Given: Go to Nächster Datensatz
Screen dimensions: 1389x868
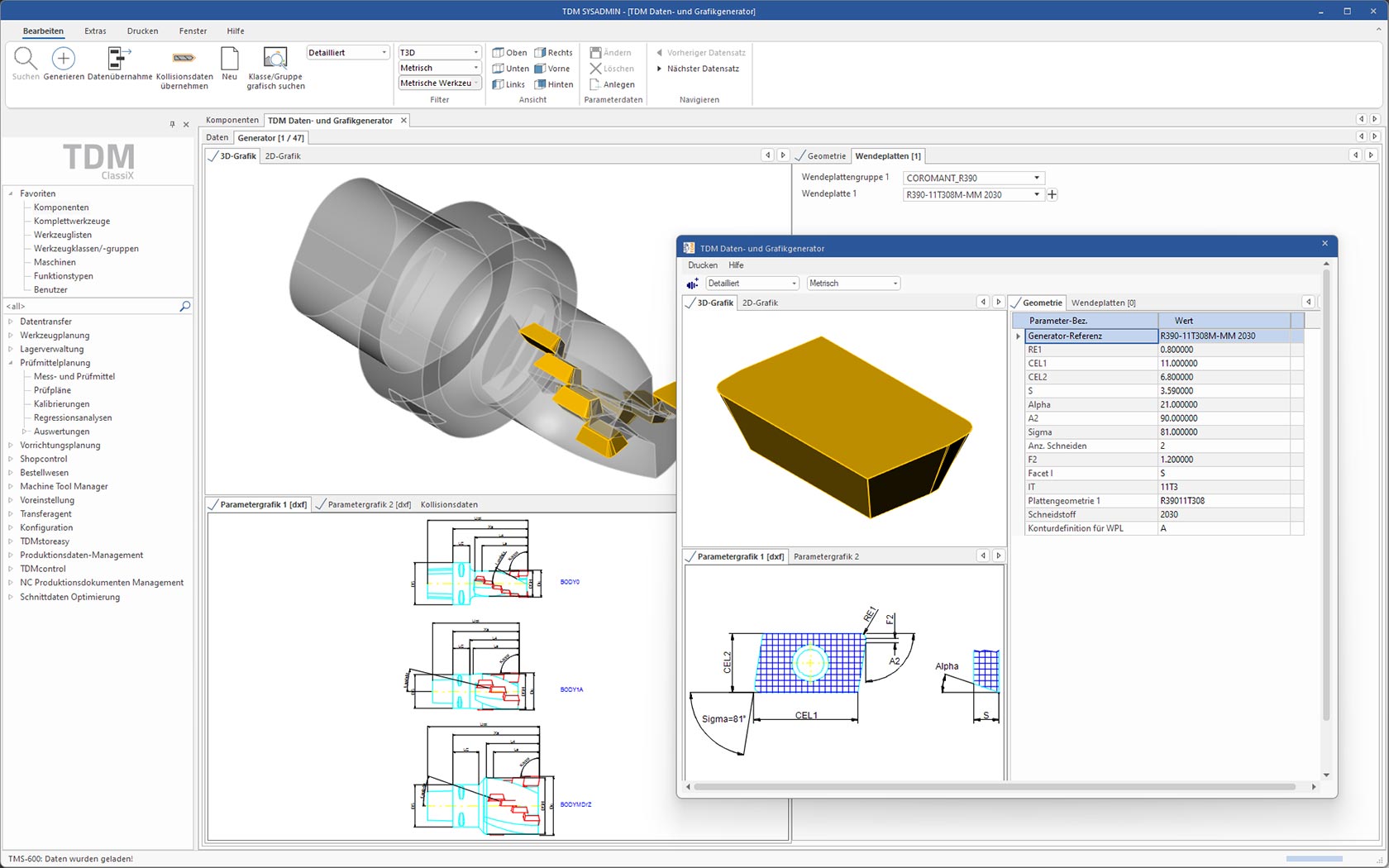Looking at the screenshot, I should point(698,69).
